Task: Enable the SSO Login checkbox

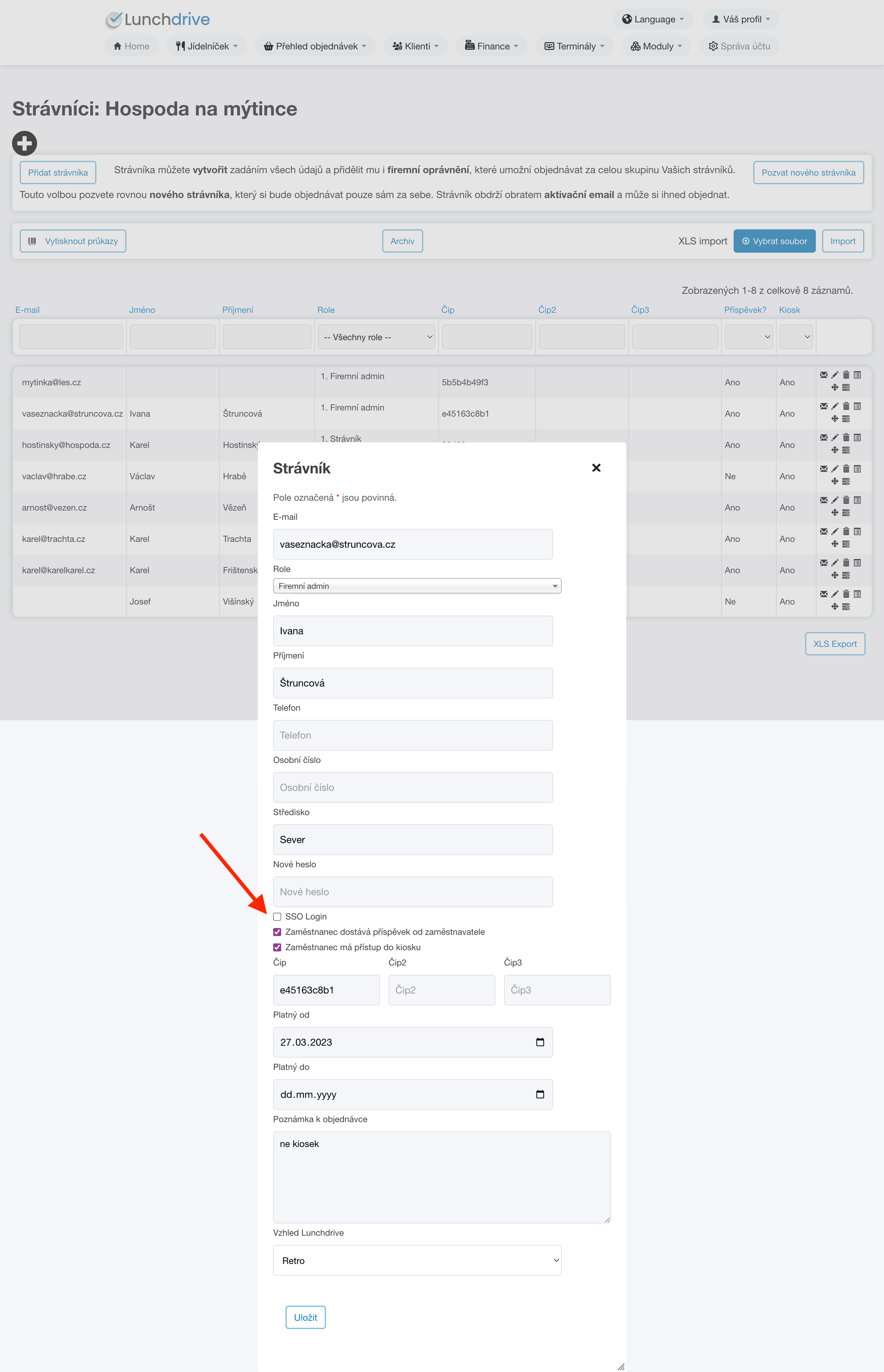Action: (x=277, y=917)
